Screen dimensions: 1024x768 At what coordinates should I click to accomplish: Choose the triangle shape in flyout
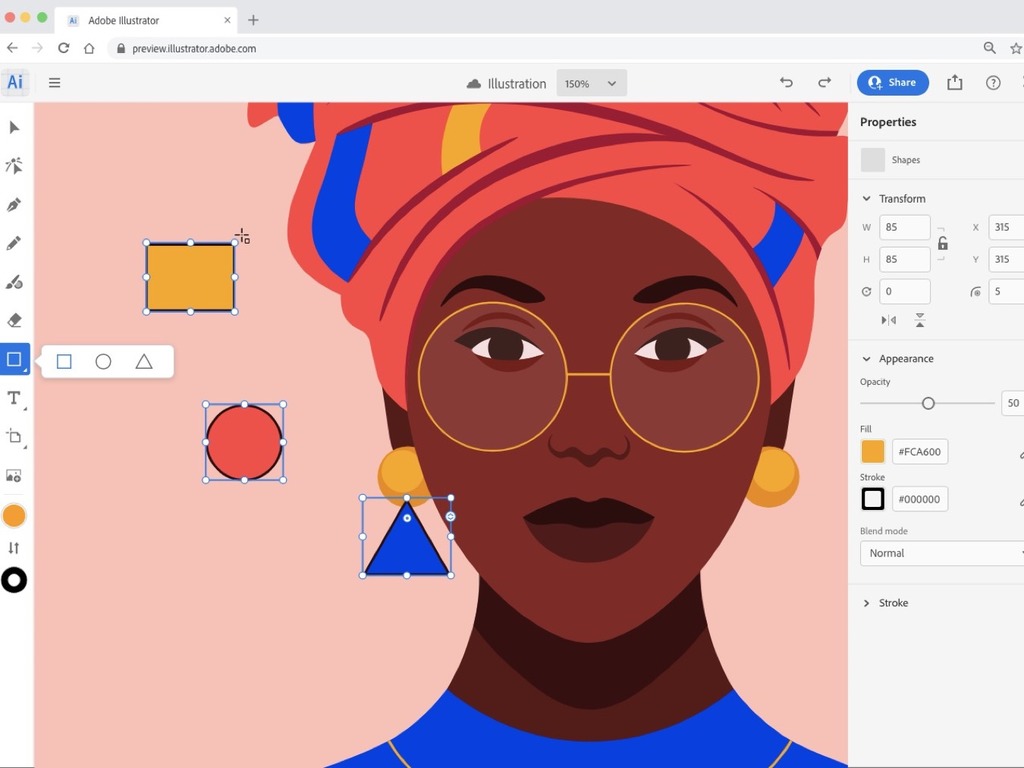[144, 361]
